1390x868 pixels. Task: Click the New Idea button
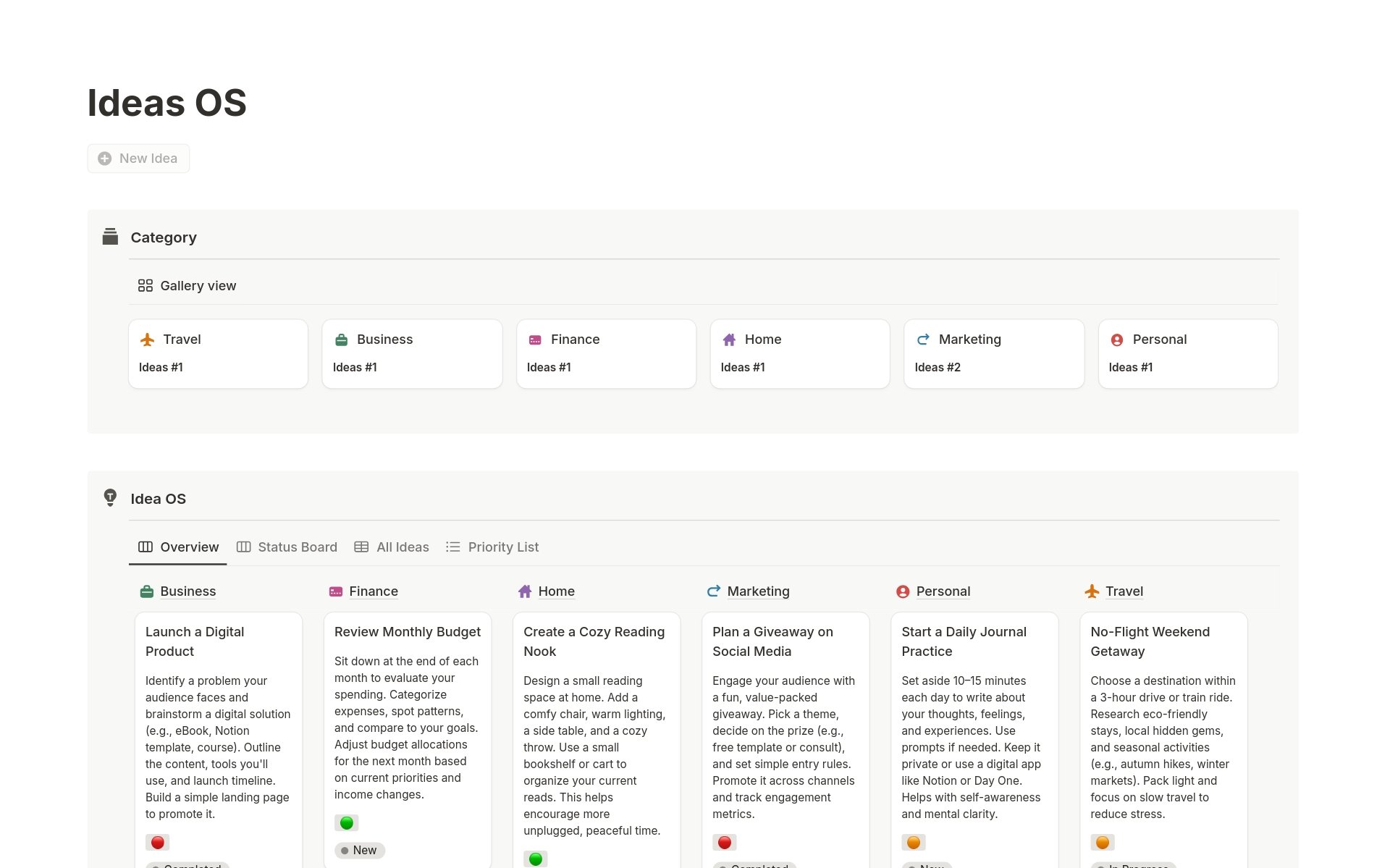click(x=138, y=159)
